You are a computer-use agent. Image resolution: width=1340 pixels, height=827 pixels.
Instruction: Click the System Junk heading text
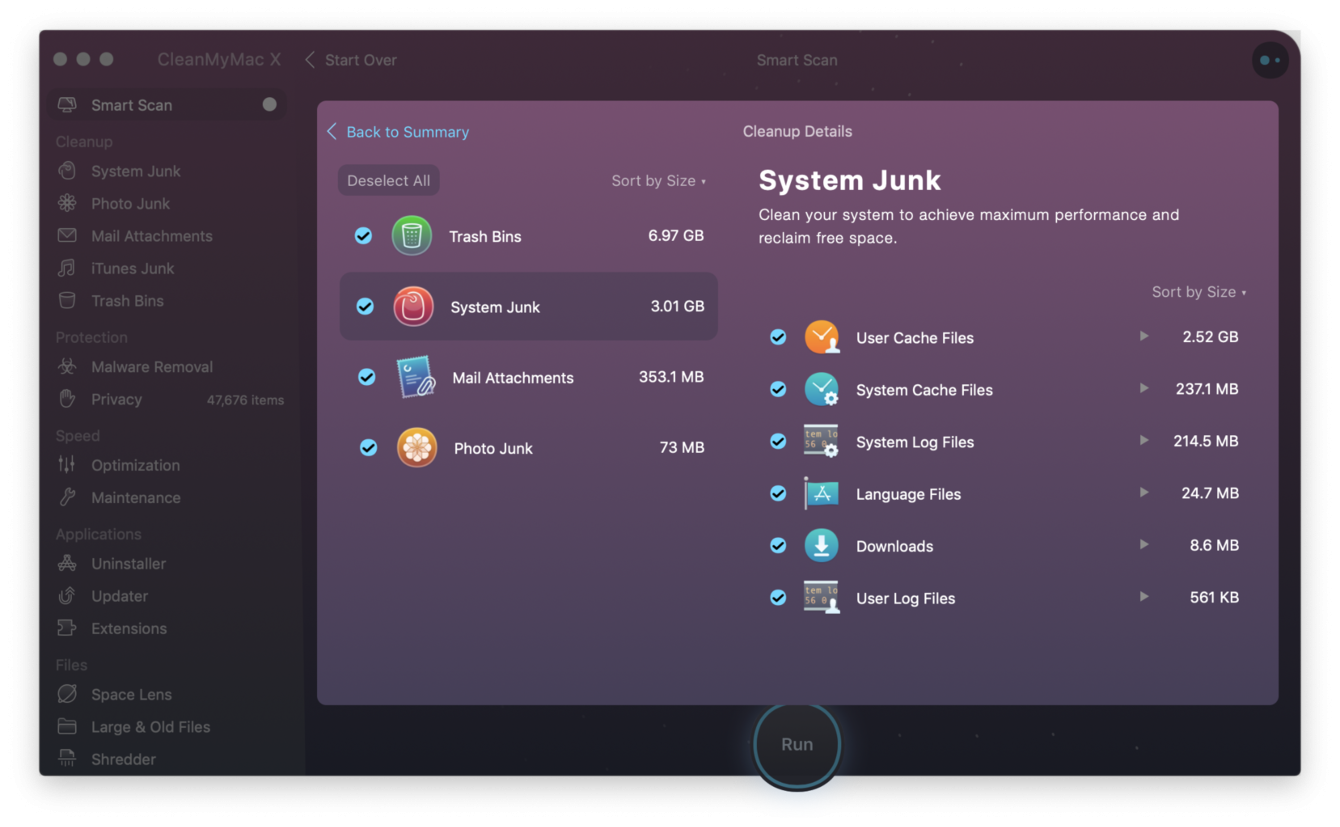click(850, 180)
